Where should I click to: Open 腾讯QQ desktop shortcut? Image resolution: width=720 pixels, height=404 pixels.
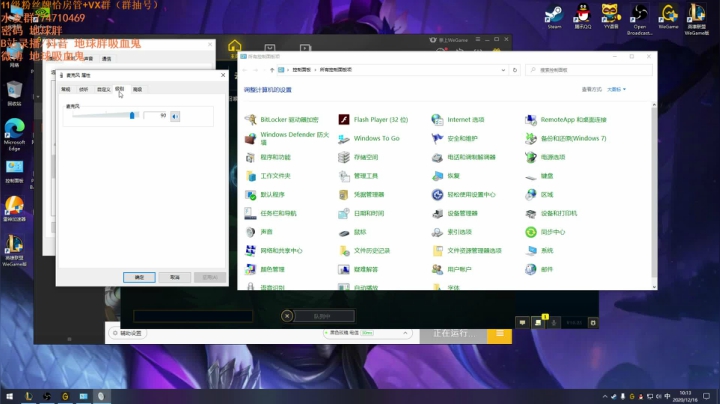pos(583,17)
